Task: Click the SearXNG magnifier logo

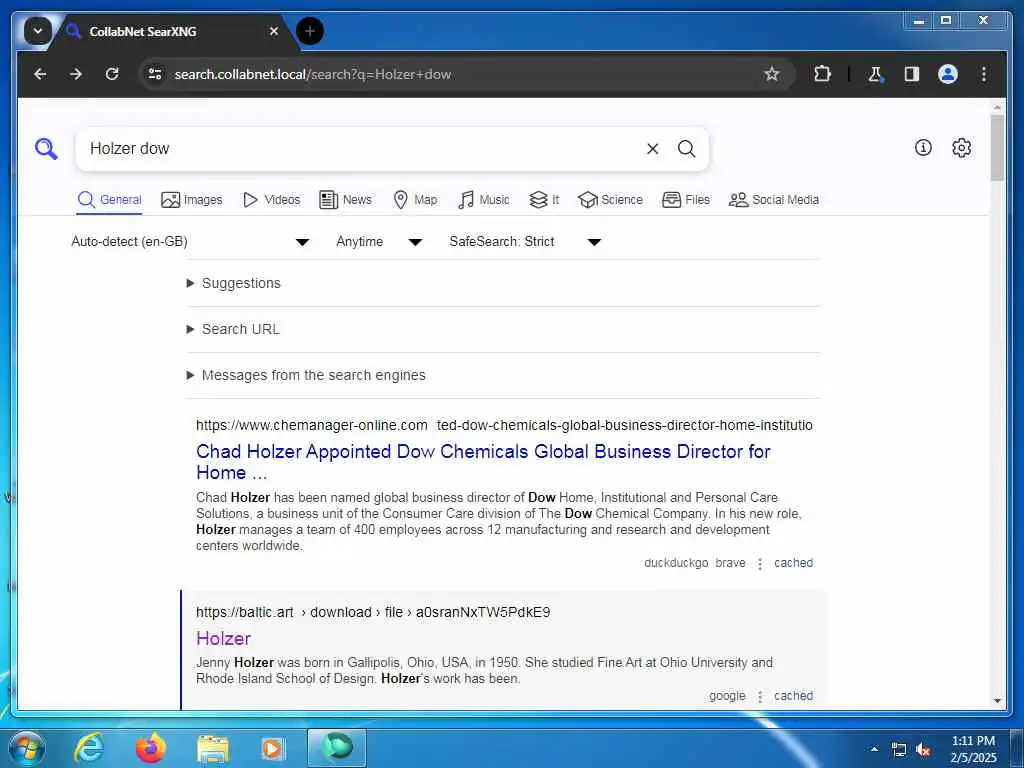Action: pyautogui.click(x=46, y=149)
